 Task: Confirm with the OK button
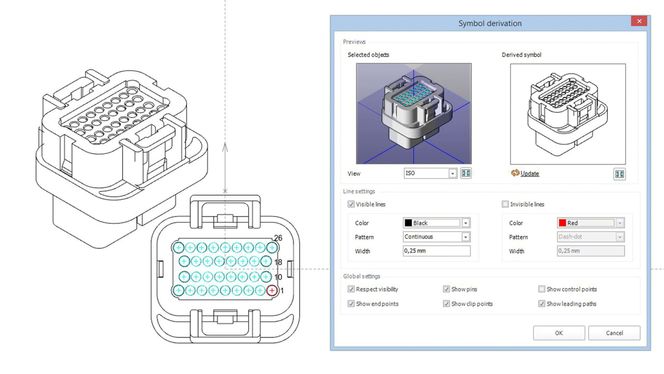(x=559, y=333)
